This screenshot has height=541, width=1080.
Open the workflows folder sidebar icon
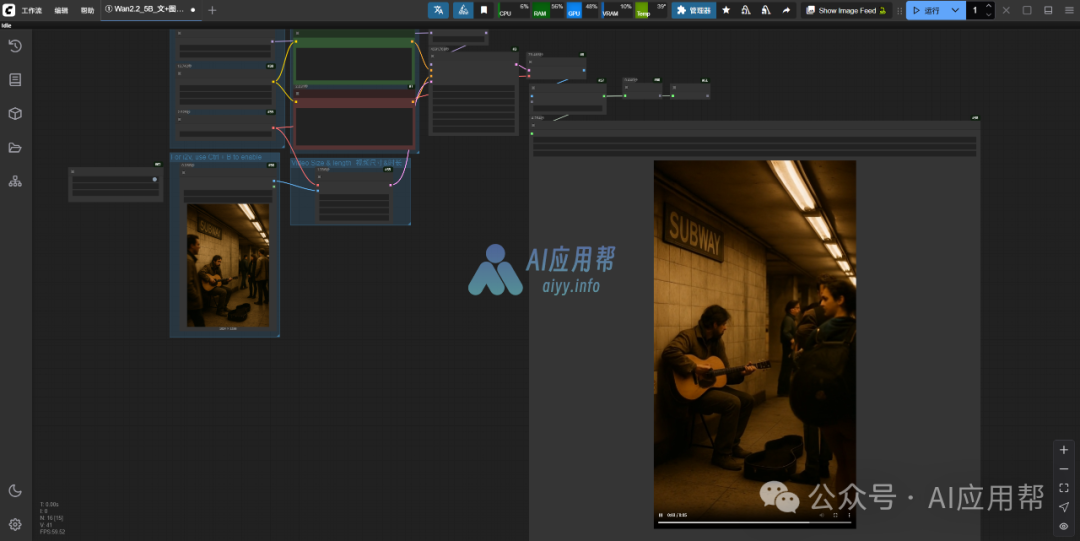coord(15,147)
